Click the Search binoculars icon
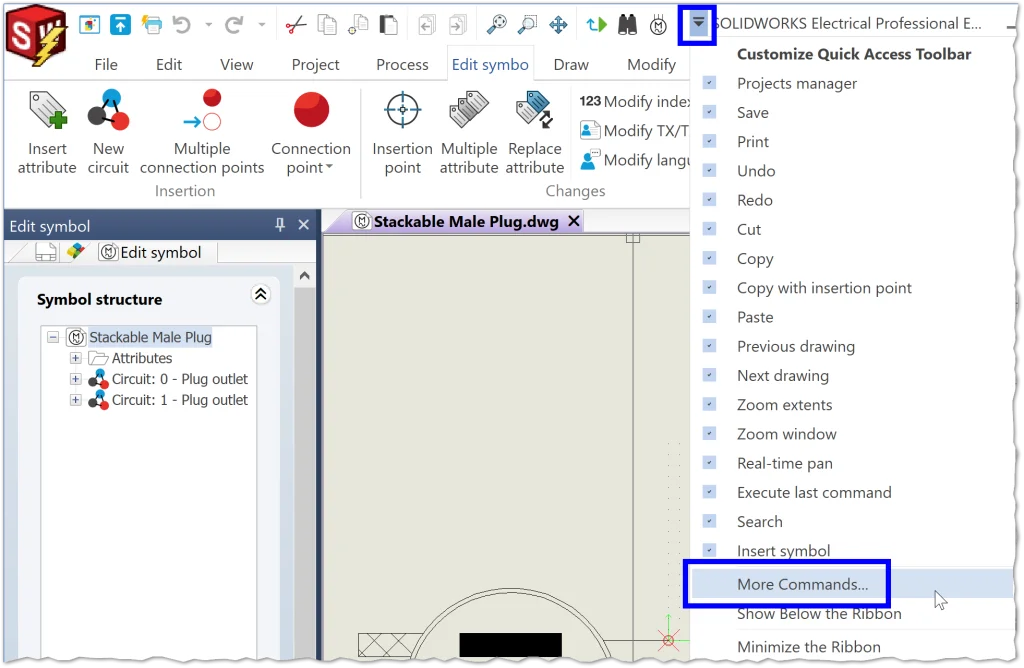This screenshot has width=1024, height=668. pos(627,25)
